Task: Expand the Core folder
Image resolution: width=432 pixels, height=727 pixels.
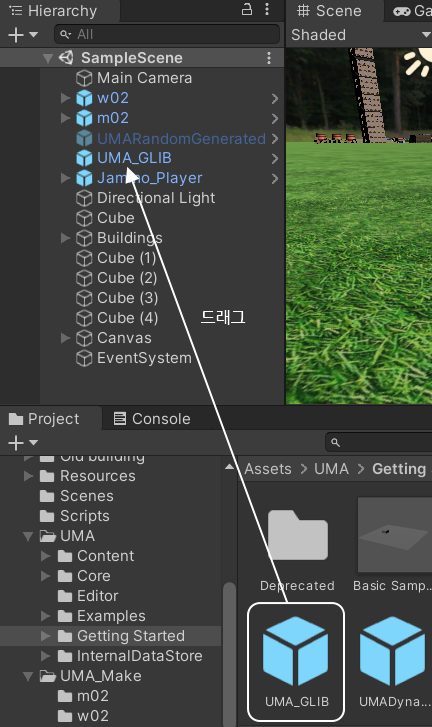Action: 45,575
